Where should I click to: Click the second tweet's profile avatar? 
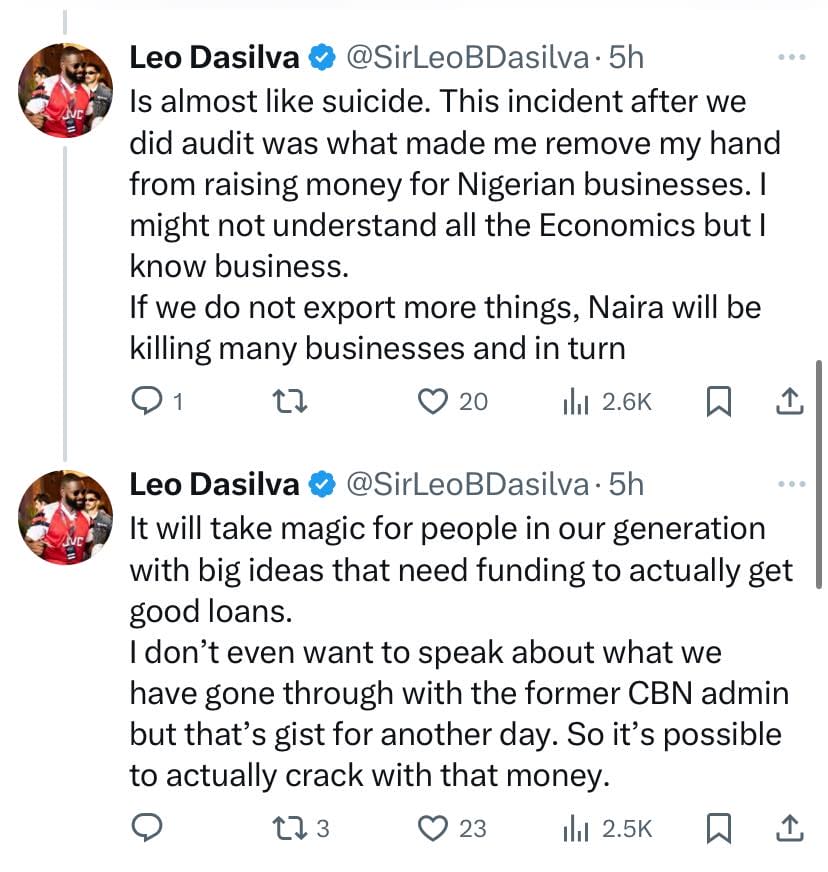(x=65, y=517)
